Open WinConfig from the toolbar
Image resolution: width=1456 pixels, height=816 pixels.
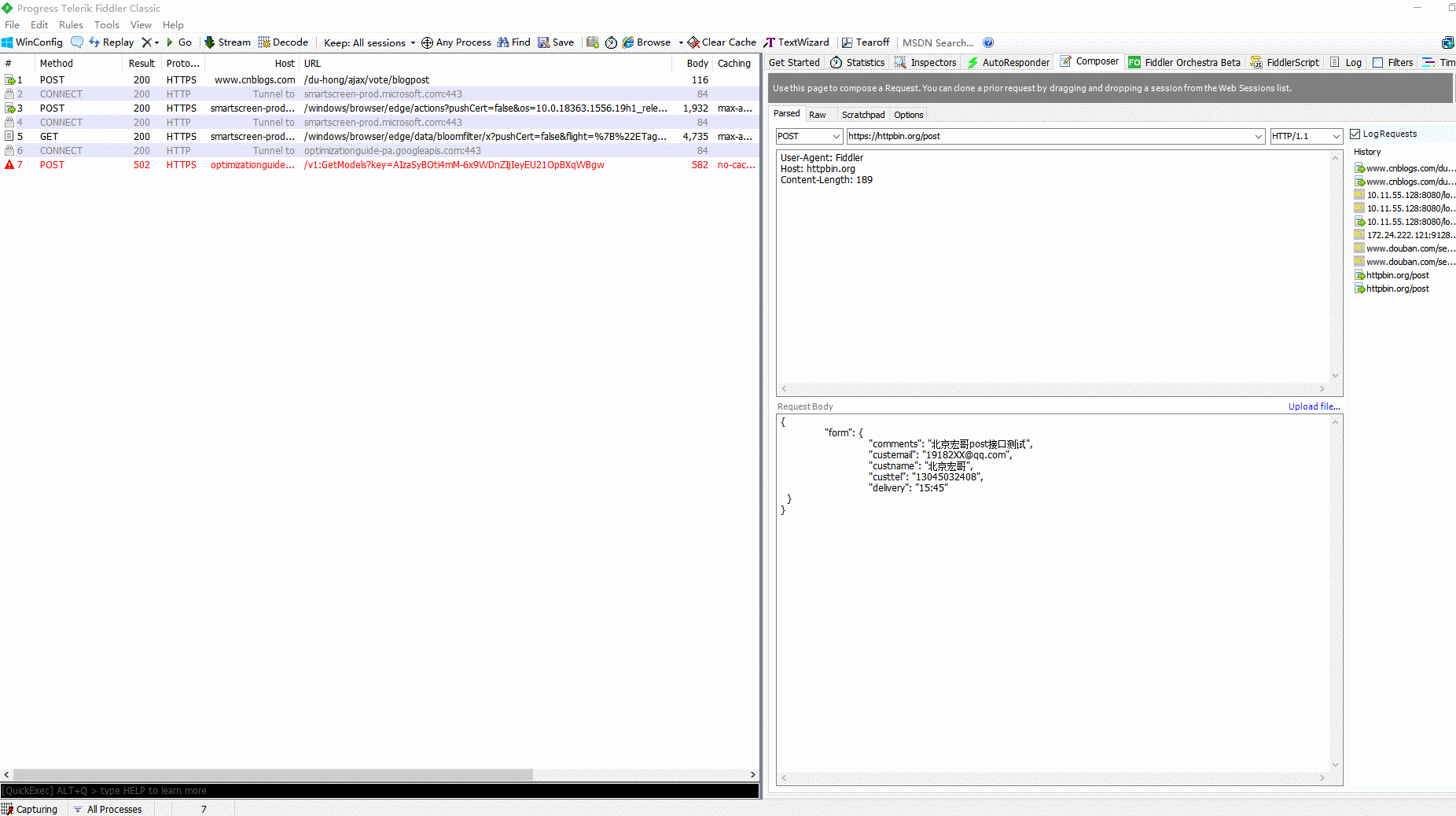[32, 42]
